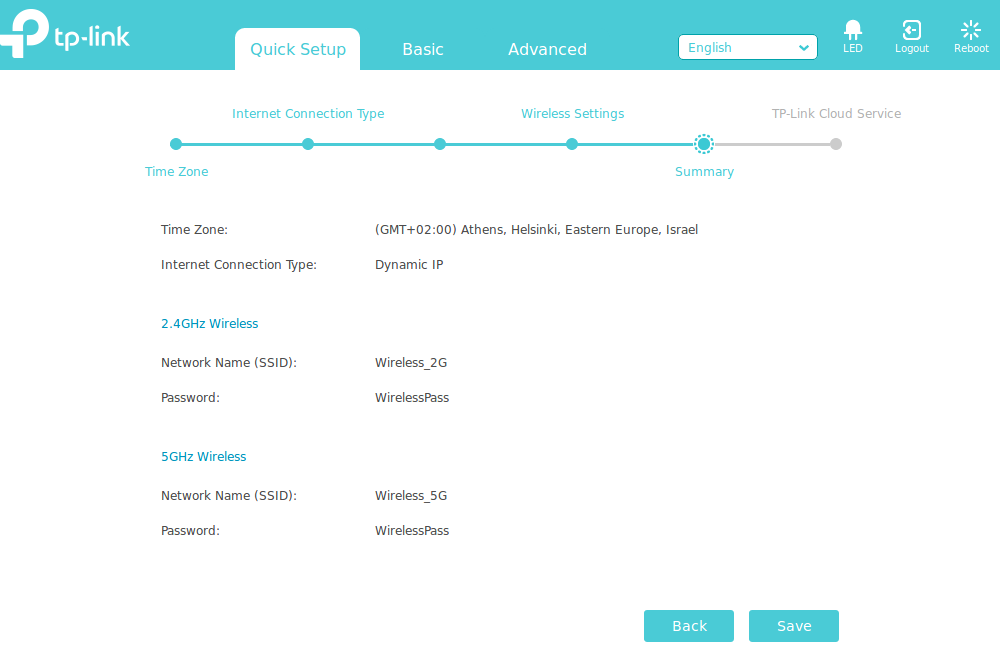The height and width of the screenshot is (650, 1000).
Task: Click the Reboot icon
Action: (970, 30)
